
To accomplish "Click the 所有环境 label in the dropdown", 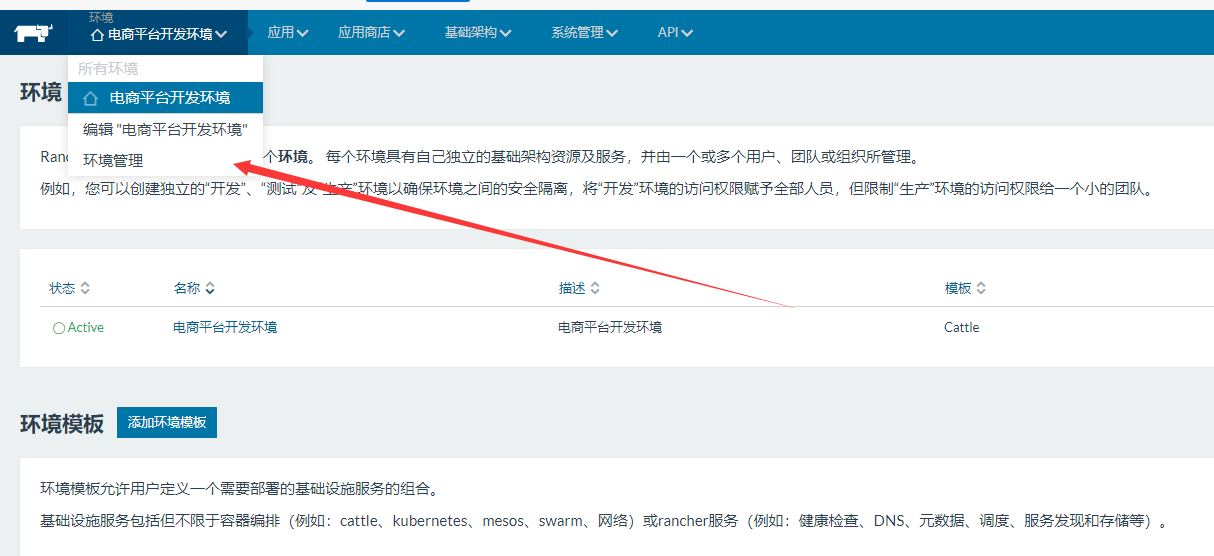I will 108,69.
